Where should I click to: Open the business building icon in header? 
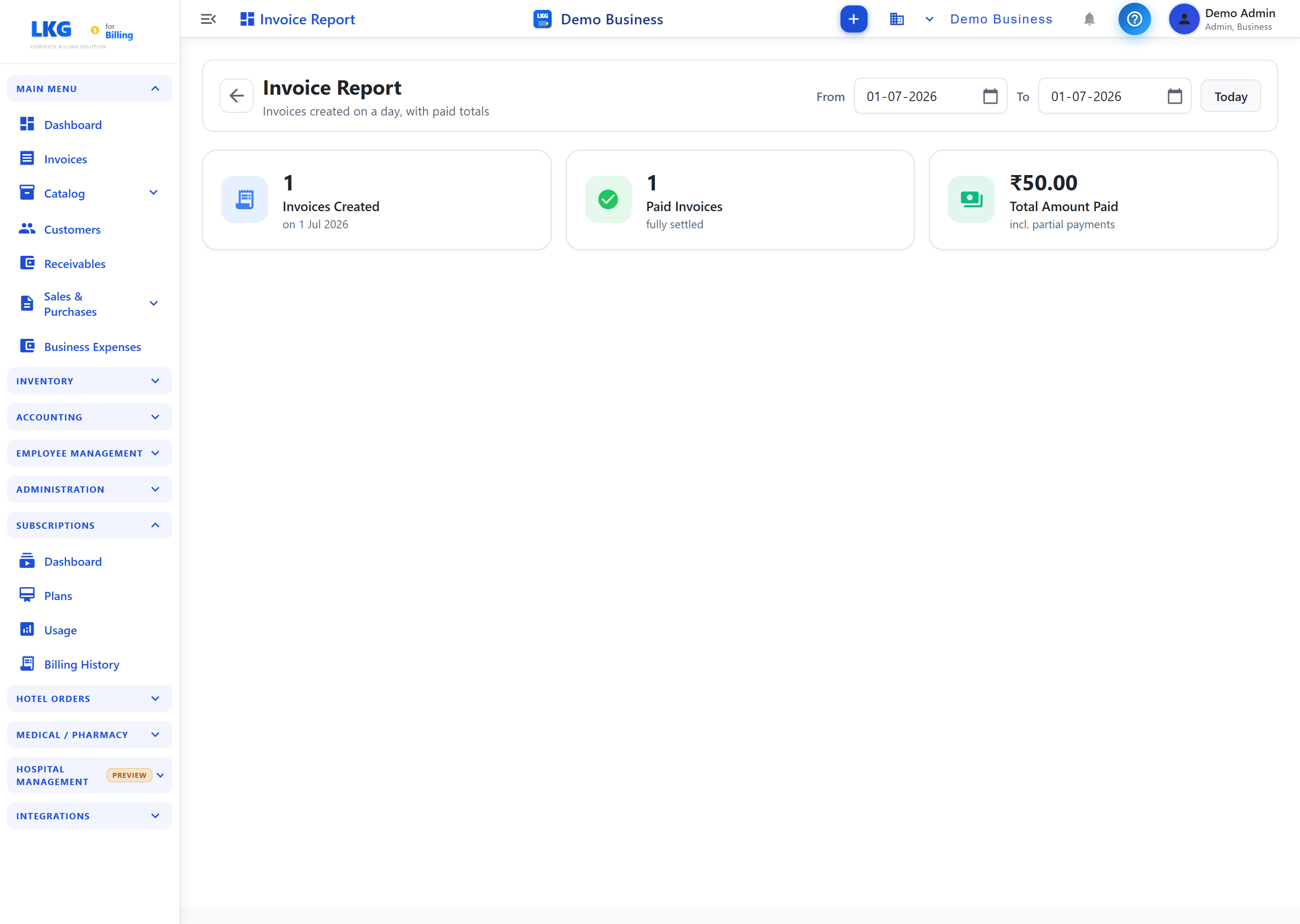click(897, 19)
